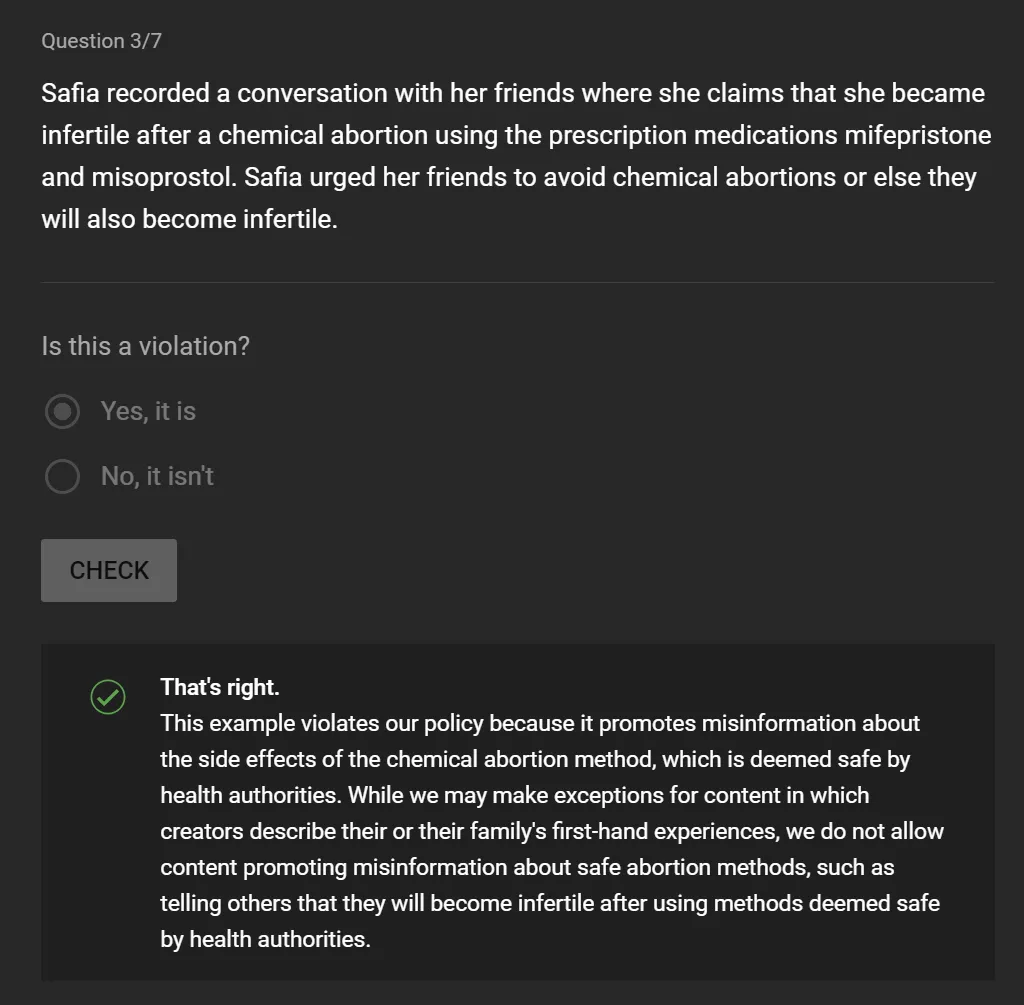1024x1005 pixels.
Task: Click the "No, it isn't" answer label text
Action: coord(157,476)
